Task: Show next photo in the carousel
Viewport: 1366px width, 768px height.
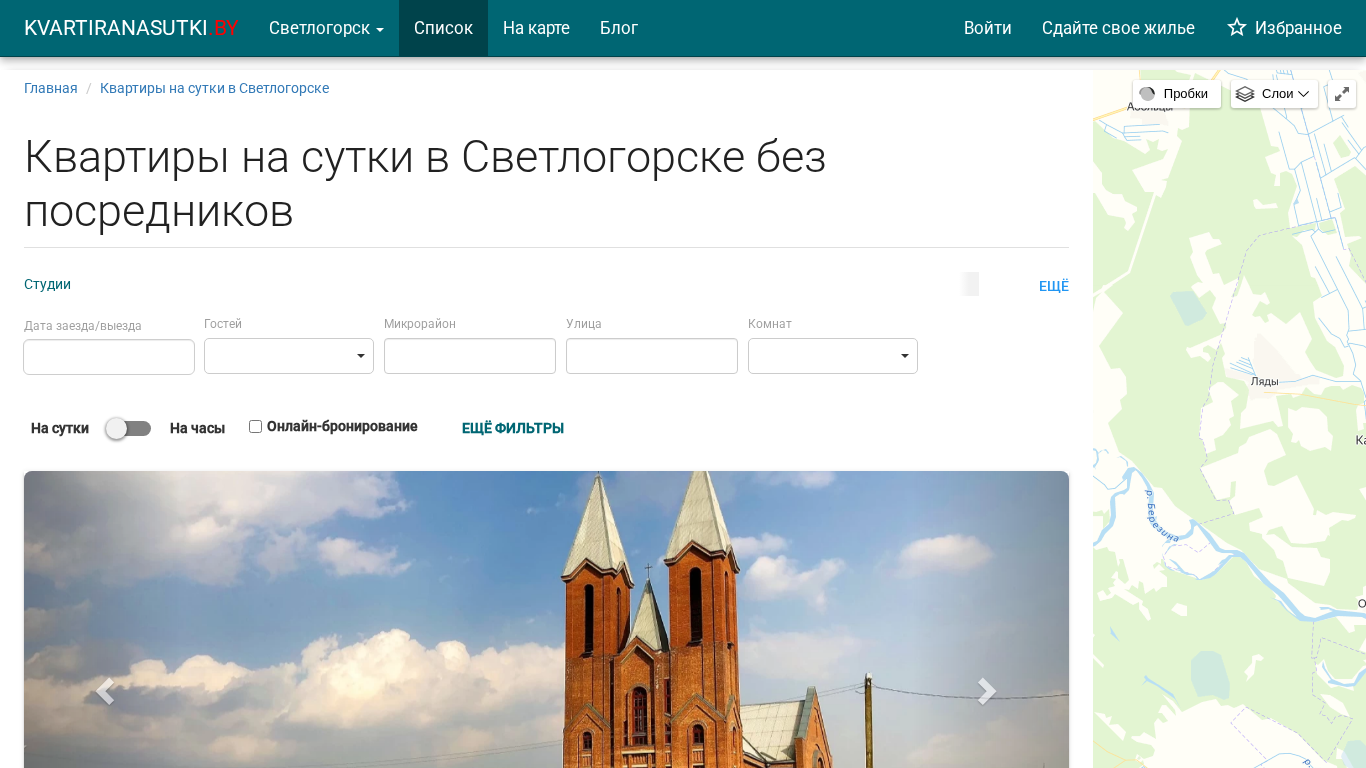Action: 987,691
